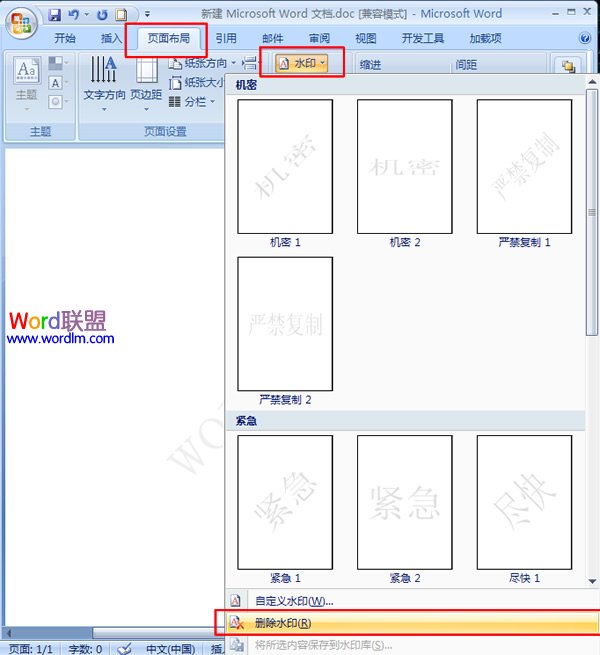Save the document with floppy icon
The height and width of the screenshot is (655, 600).
point(54,15)
